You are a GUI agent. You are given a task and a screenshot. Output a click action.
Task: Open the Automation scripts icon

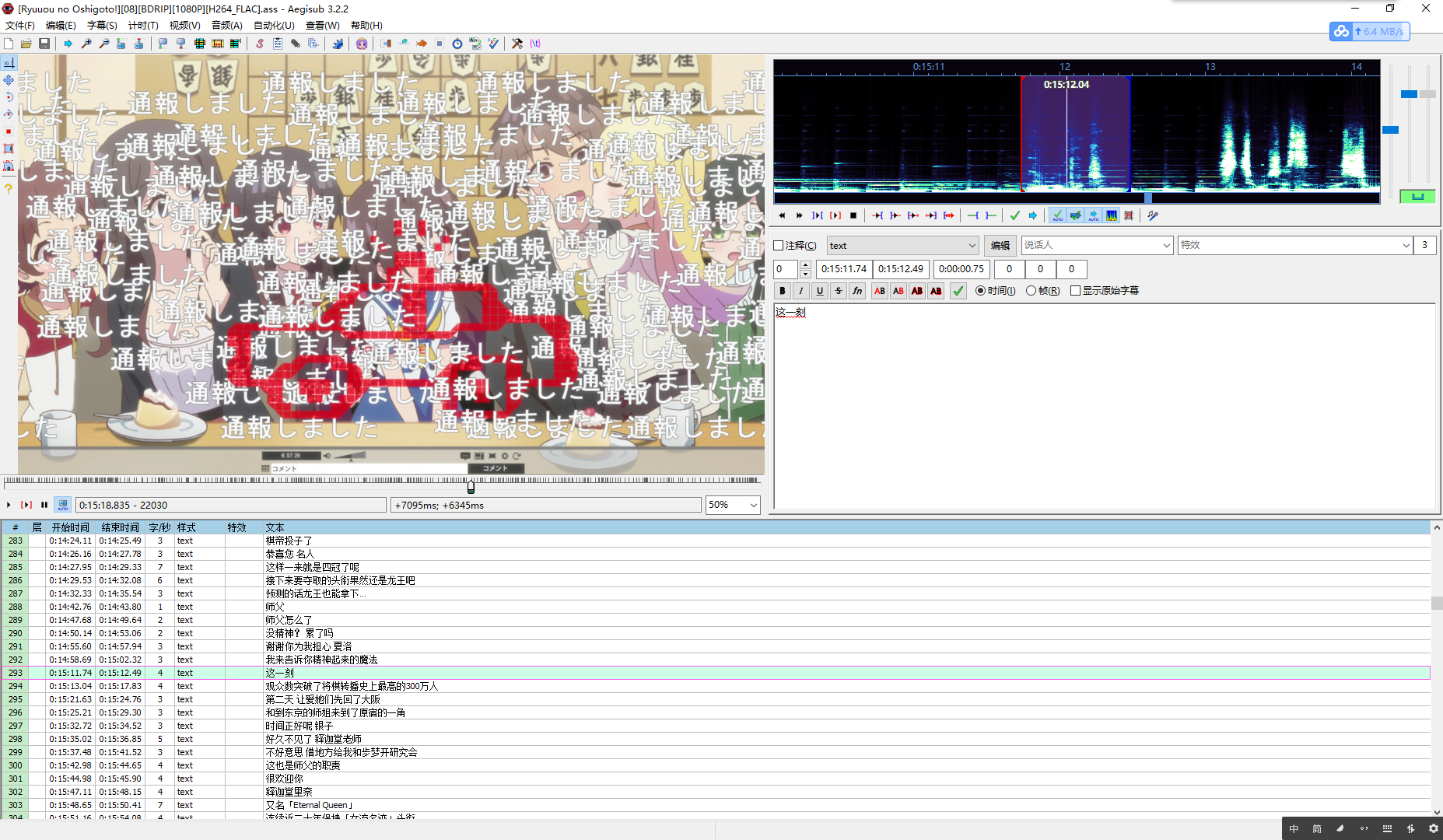[x=338, y=44]
